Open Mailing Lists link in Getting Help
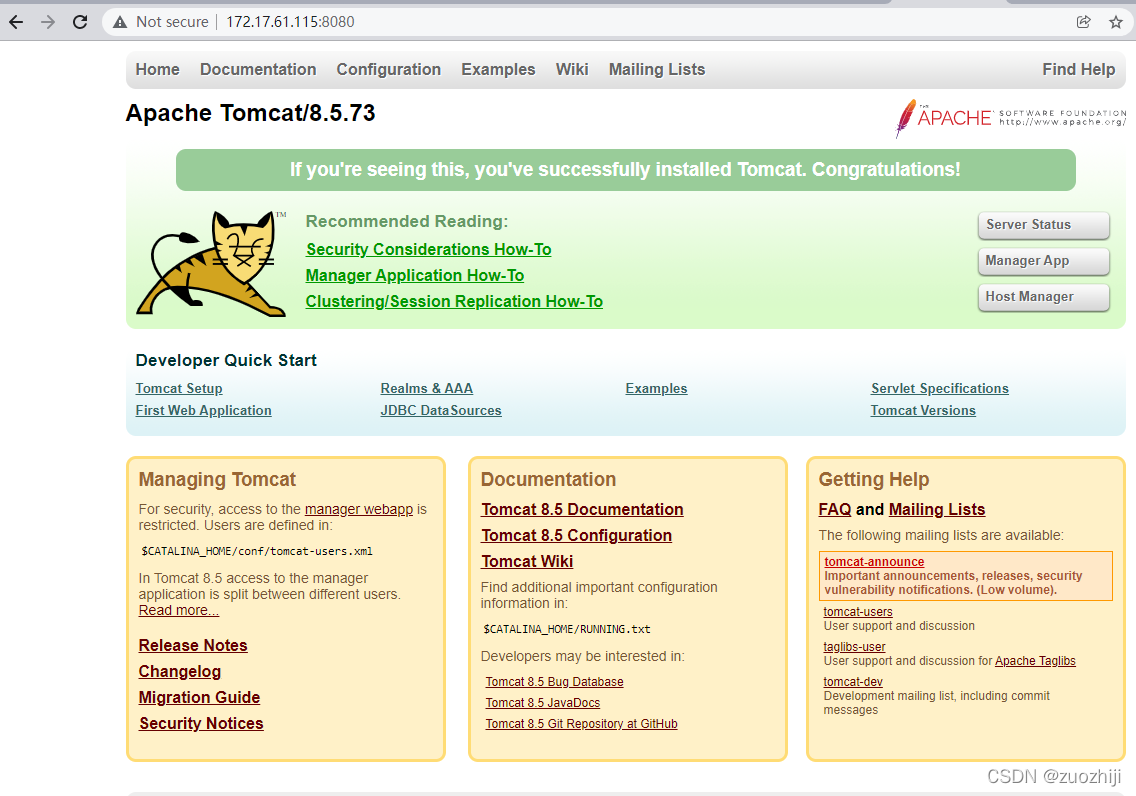This screenshot has height=796, width=1136. (x=937, y=509)
